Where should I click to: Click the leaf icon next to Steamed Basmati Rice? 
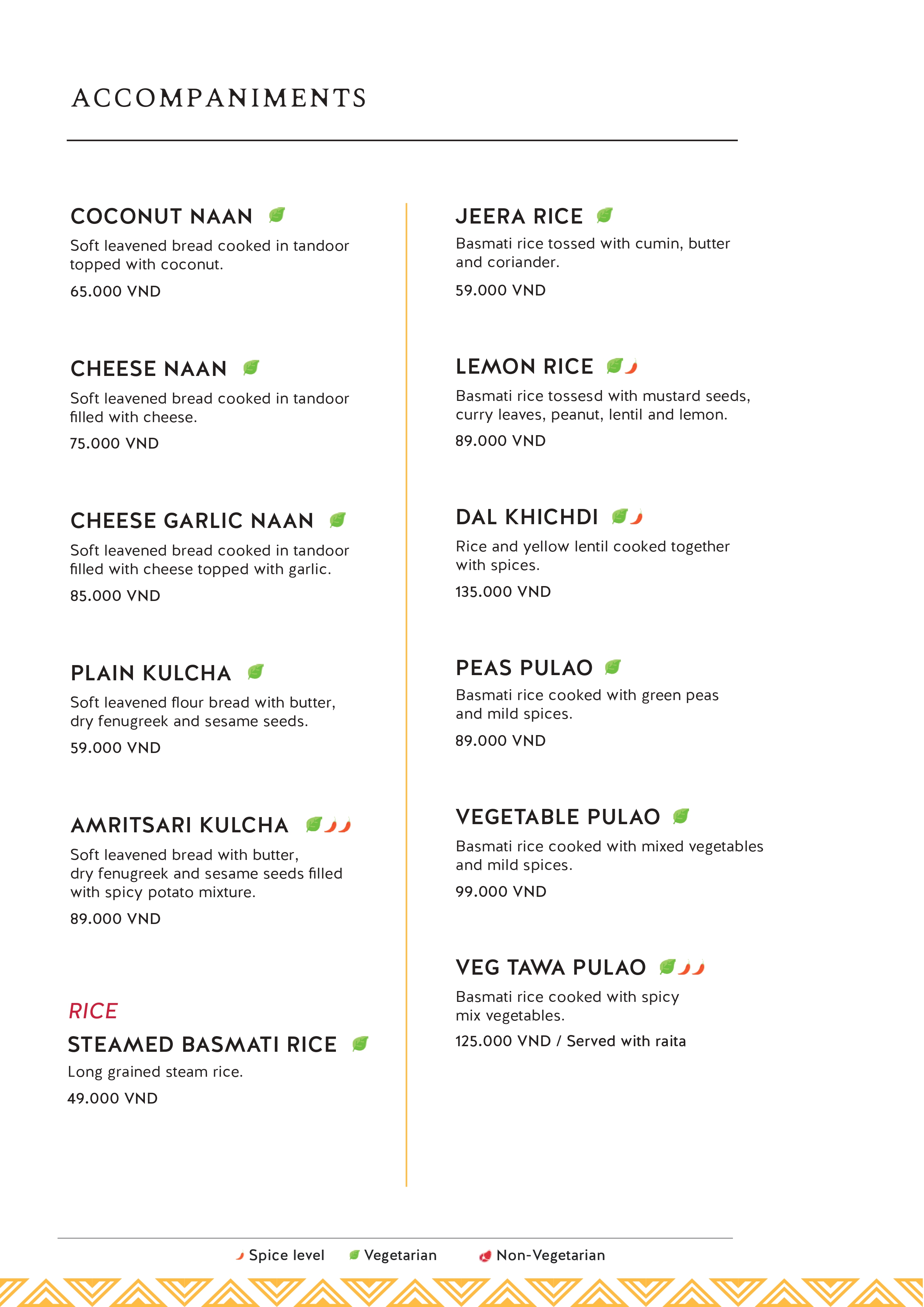pyautogui.click(x=360, y=1044)
